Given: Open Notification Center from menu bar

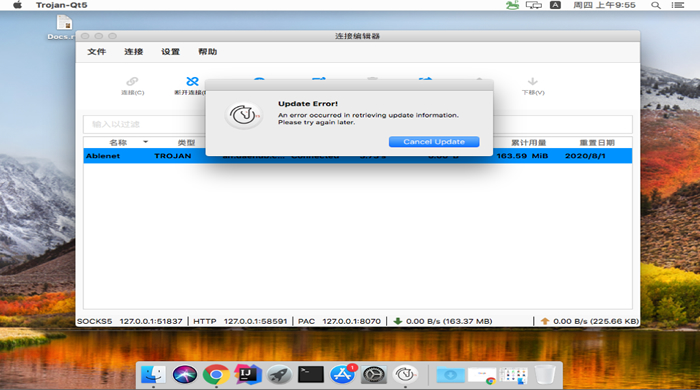Looking at the screenshot, I should click(678, 5).
